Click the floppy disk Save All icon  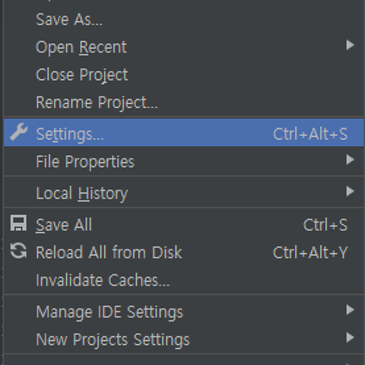point(18,223)
